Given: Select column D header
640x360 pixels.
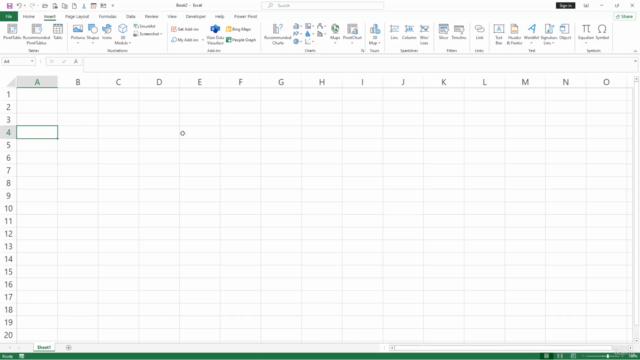Looking at the screenshot, I should (159, 82).
